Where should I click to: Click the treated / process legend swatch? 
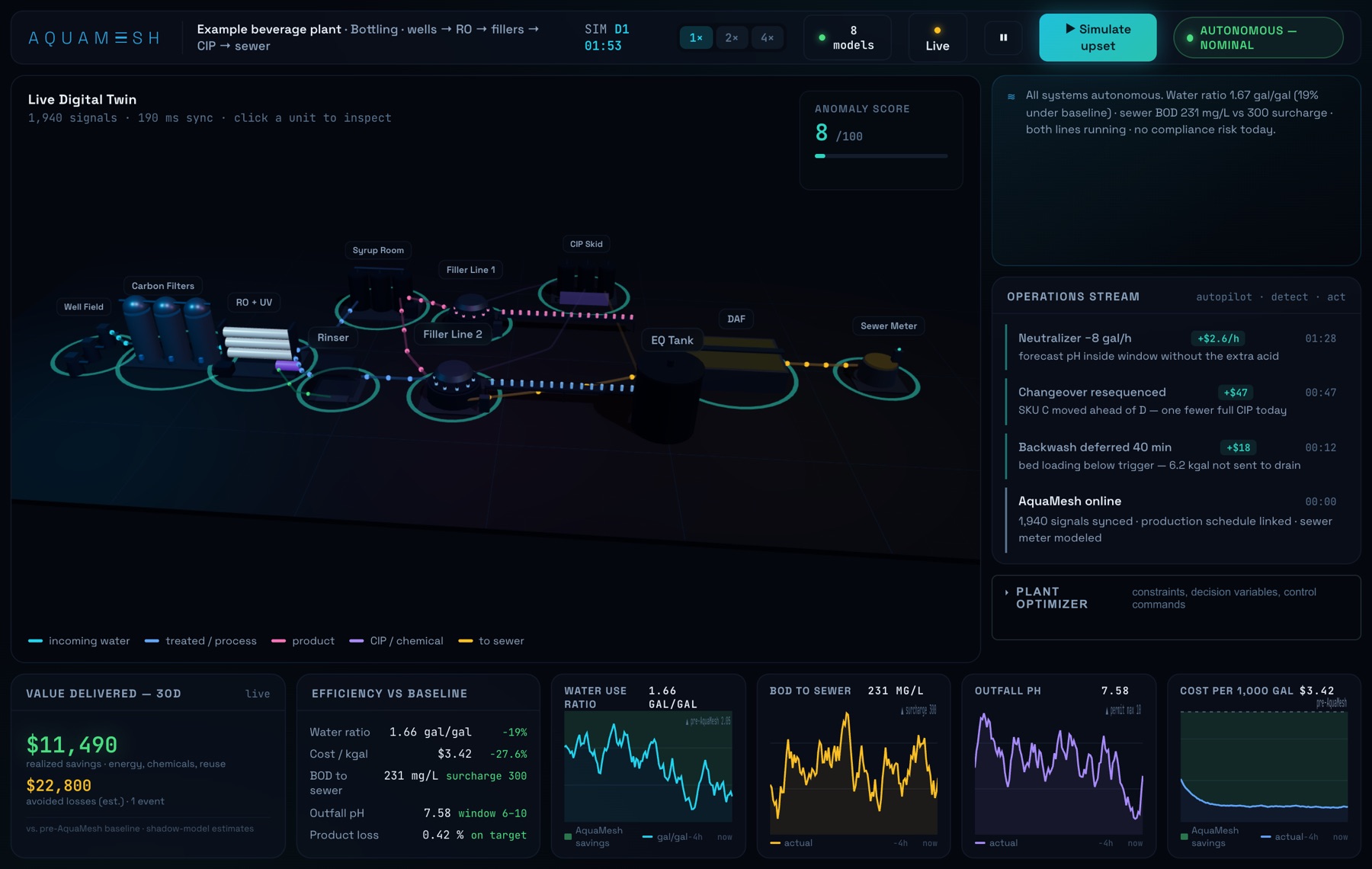[152, 641]
